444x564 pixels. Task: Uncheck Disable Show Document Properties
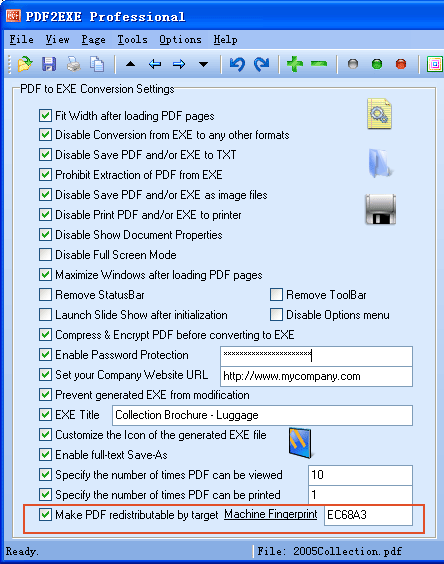click(45, 235)
